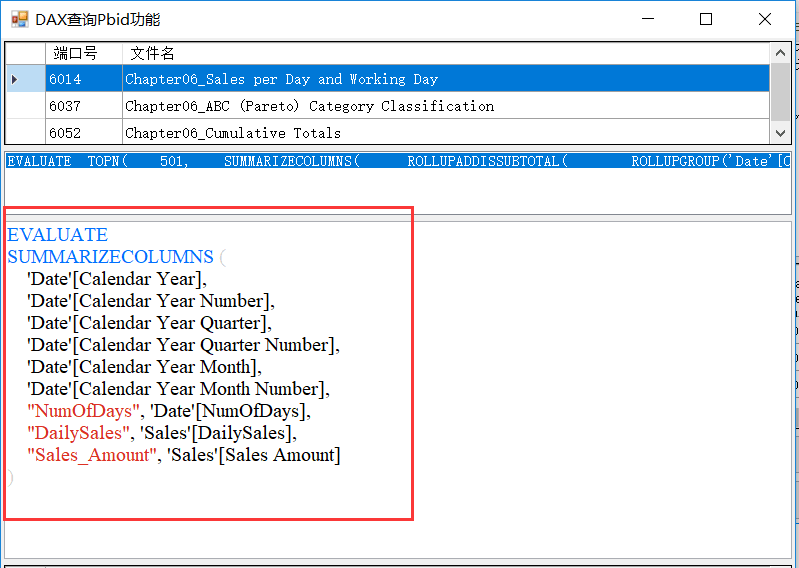The image size is (799, 568).
Task: Minimize the DAX查询Pbid功能 window
Action: click(x=648, y=19)
